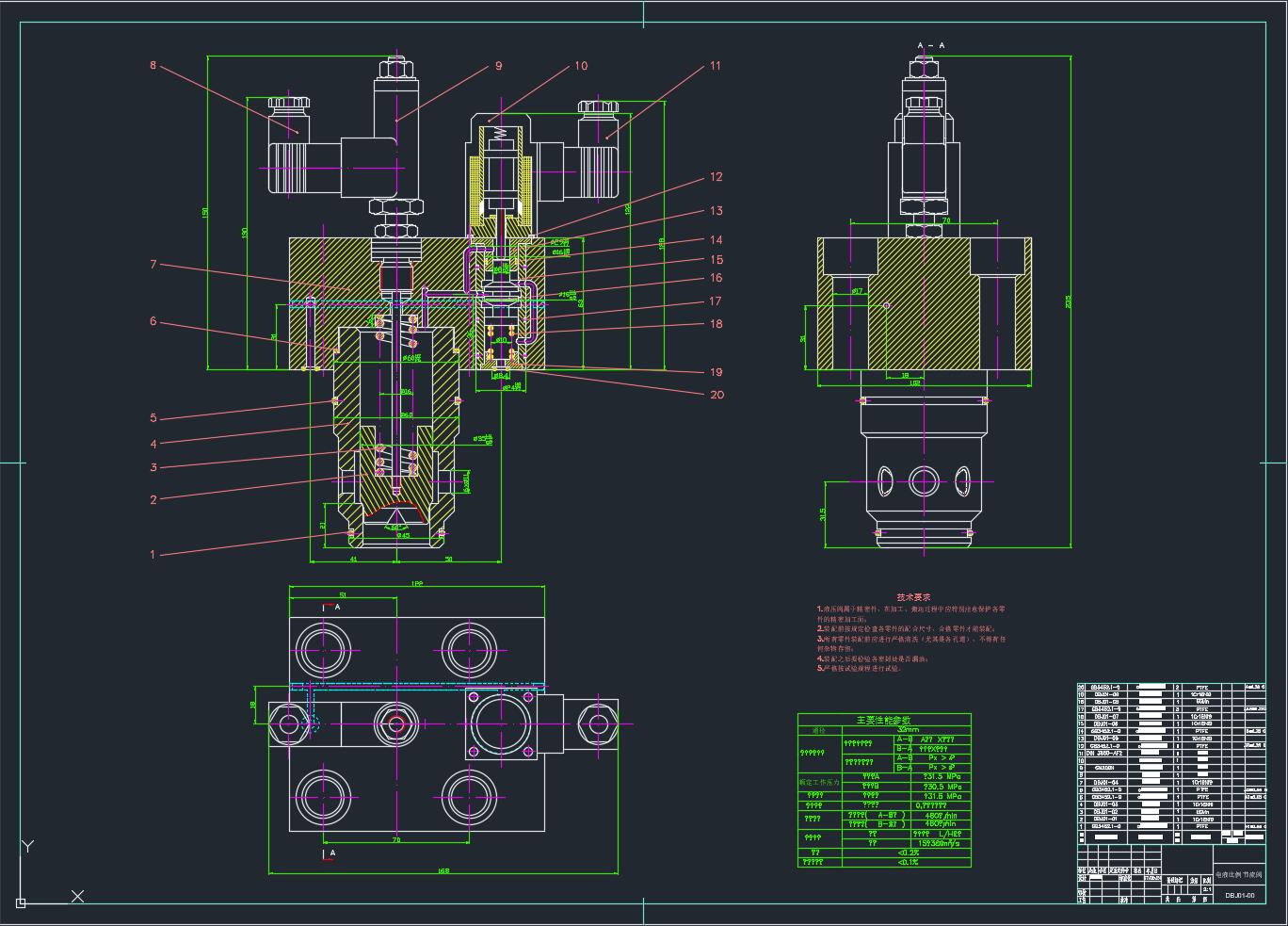This screenshot has height=926, width=1288.
Task: Click the 168 overall width dimension below plan view
Action: [x=443, y=870]
